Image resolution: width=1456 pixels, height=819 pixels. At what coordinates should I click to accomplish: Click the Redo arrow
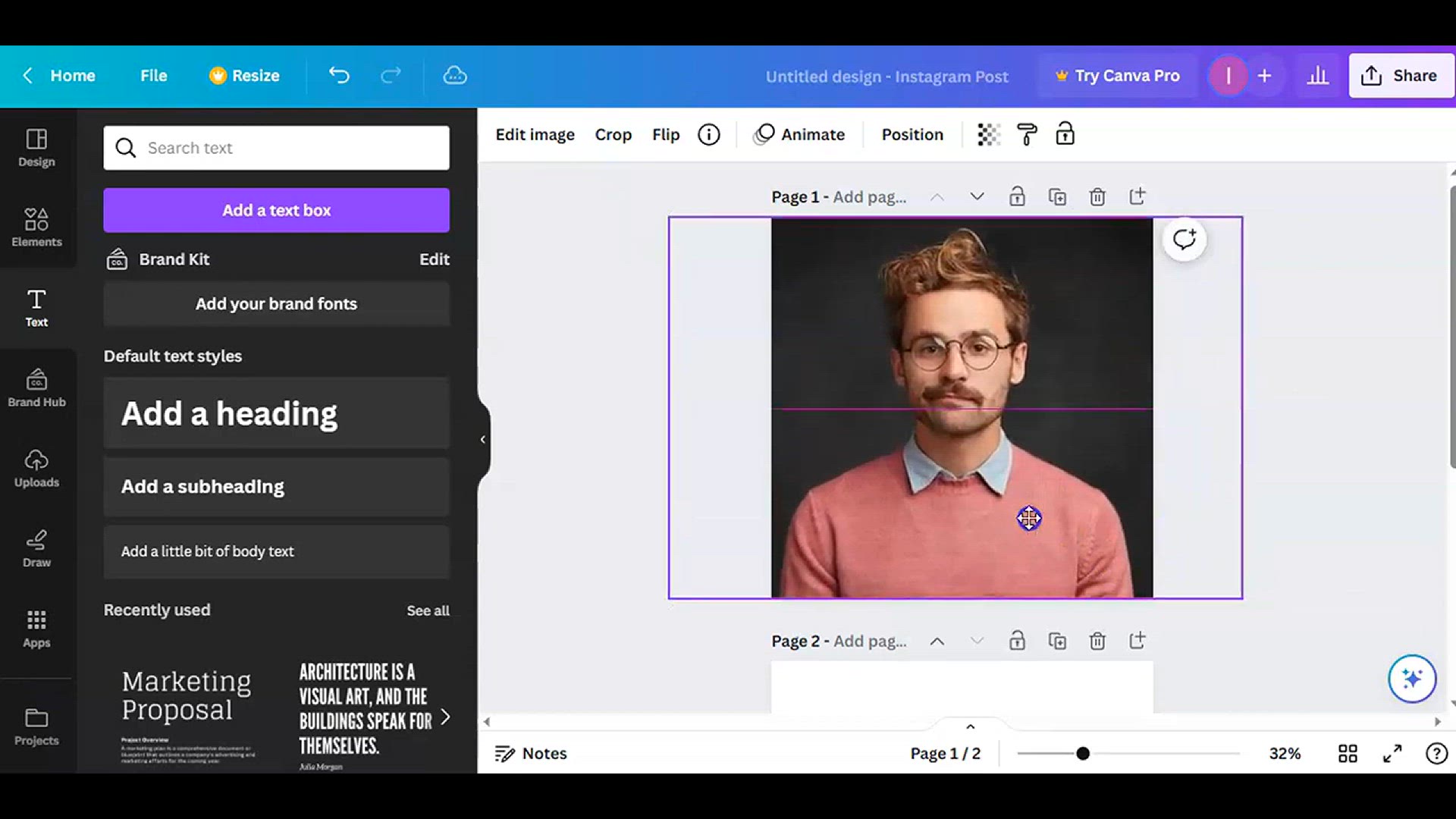coord(391,75)
